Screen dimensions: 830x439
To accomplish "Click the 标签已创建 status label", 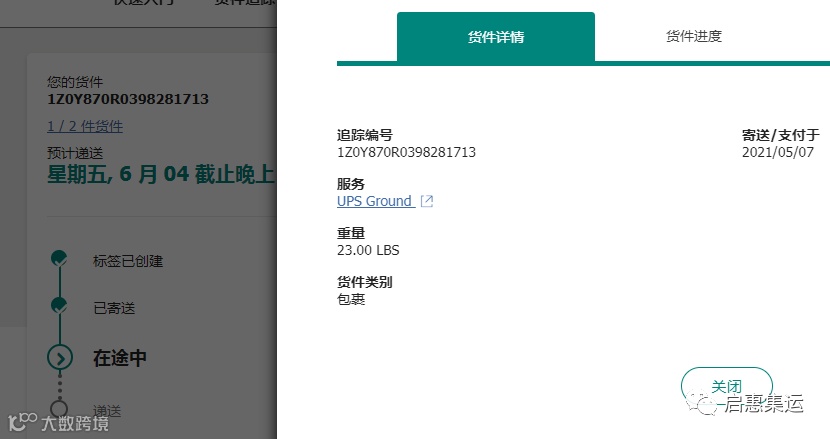I will pyautogui.click(x=128, y=261).
